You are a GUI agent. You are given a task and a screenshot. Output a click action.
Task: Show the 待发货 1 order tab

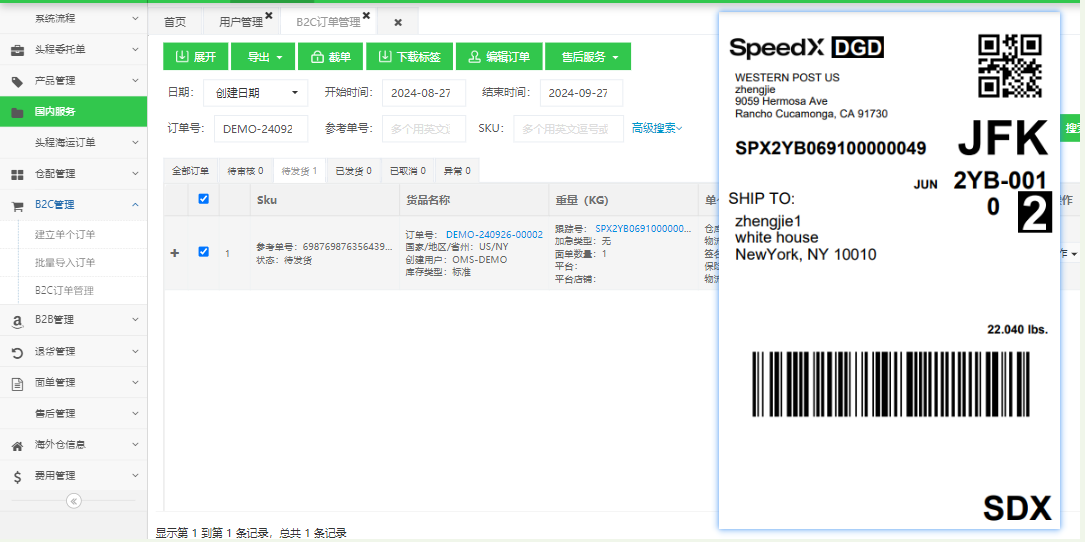(300, 170)
